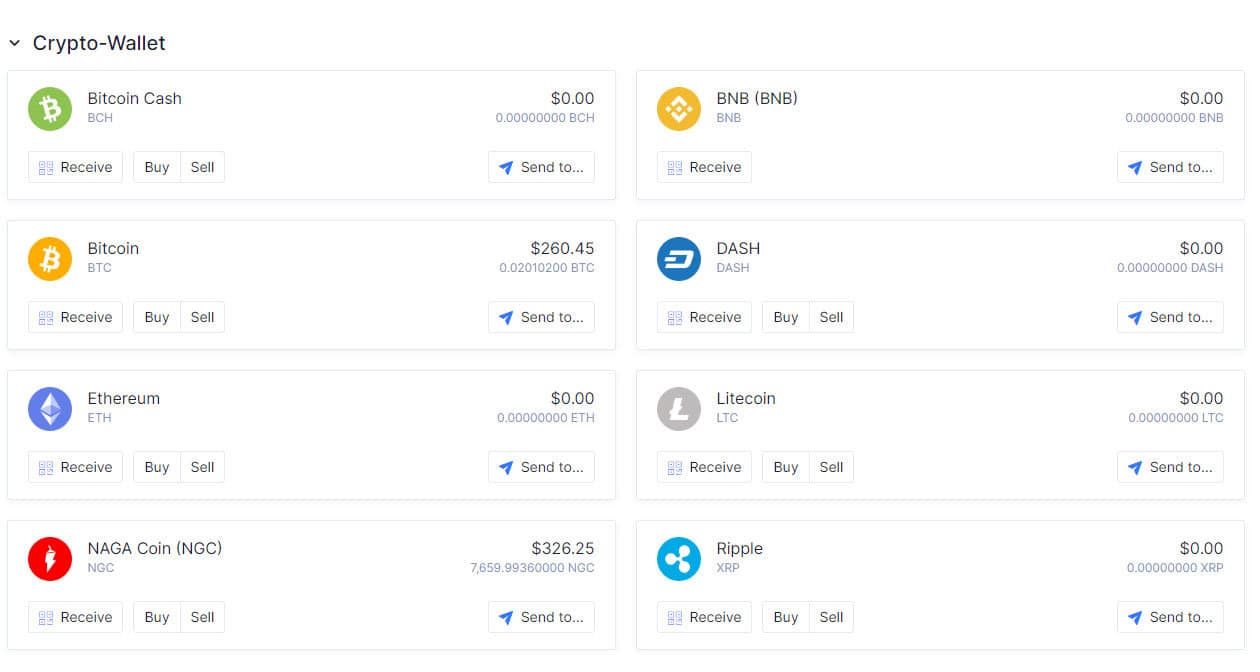Buy NAGA Coin
The height and width of the screenshot is (672, 1260).
coord(157,617)
